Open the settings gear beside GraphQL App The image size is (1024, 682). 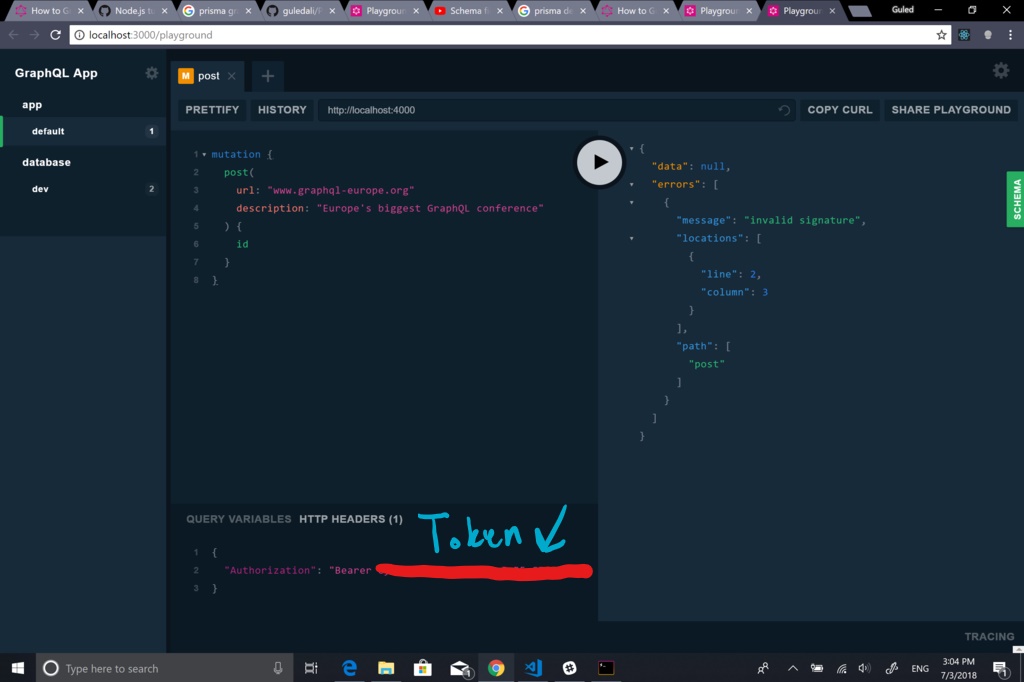pyautogui.click(x=151, y=72)
